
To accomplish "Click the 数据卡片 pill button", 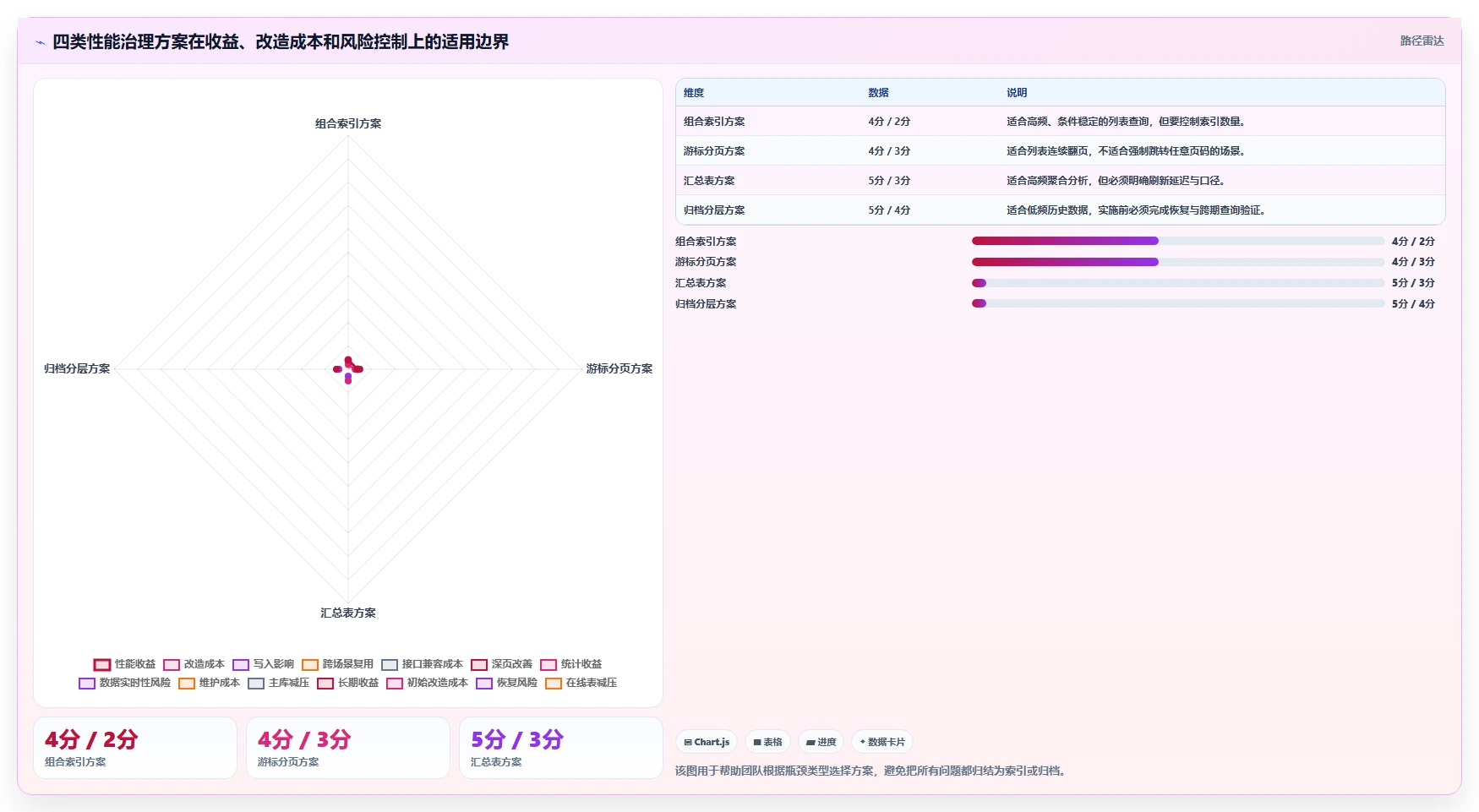I will [x=882, y=742].
